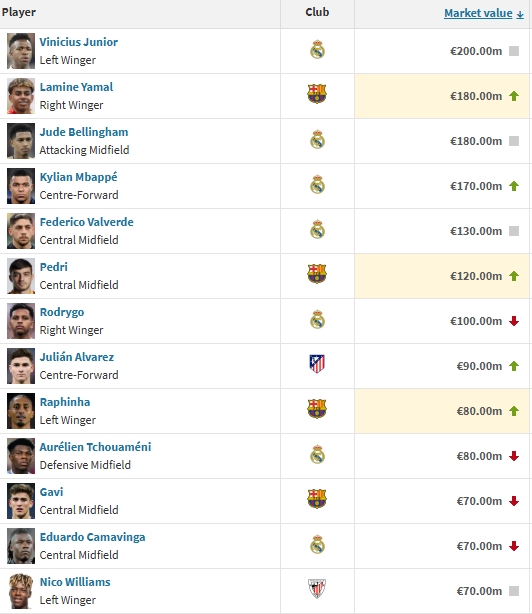Click Barcelona crest in Gavi row

(x=317, y=499)
